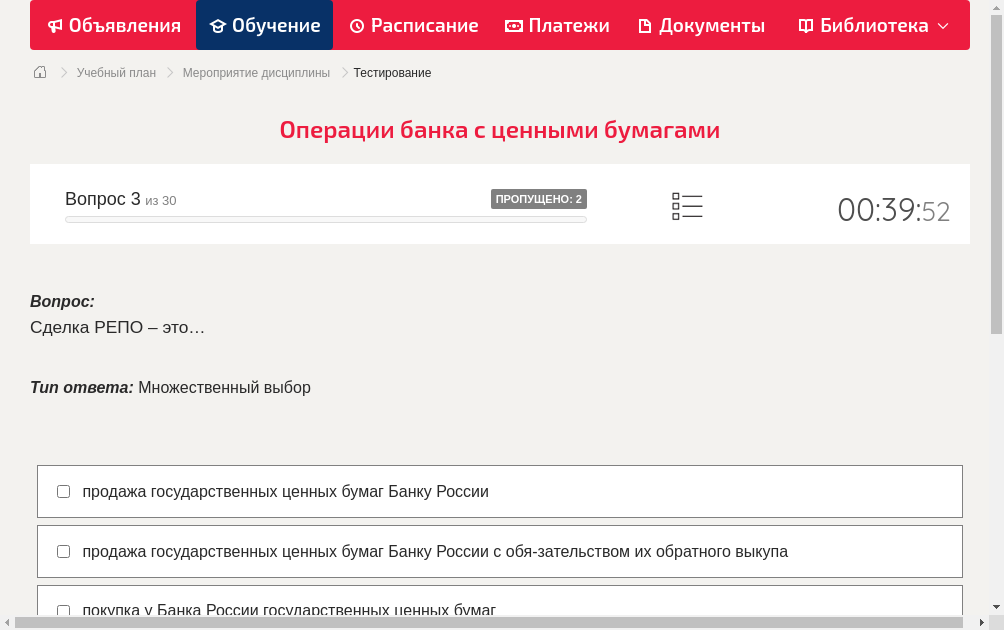Click the scroll-down arrow of vertical scrollbar
The height and width of the screenshot is (630, 1004).
coord(996,607)
